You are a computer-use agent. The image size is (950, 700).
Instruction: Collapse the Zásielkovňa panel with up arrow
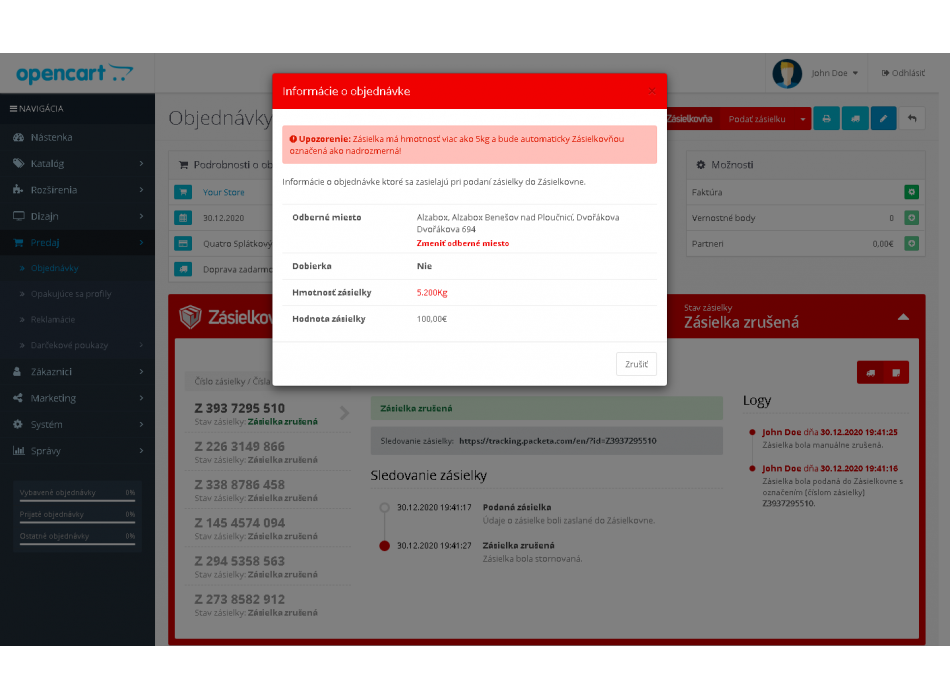[903, 317]
